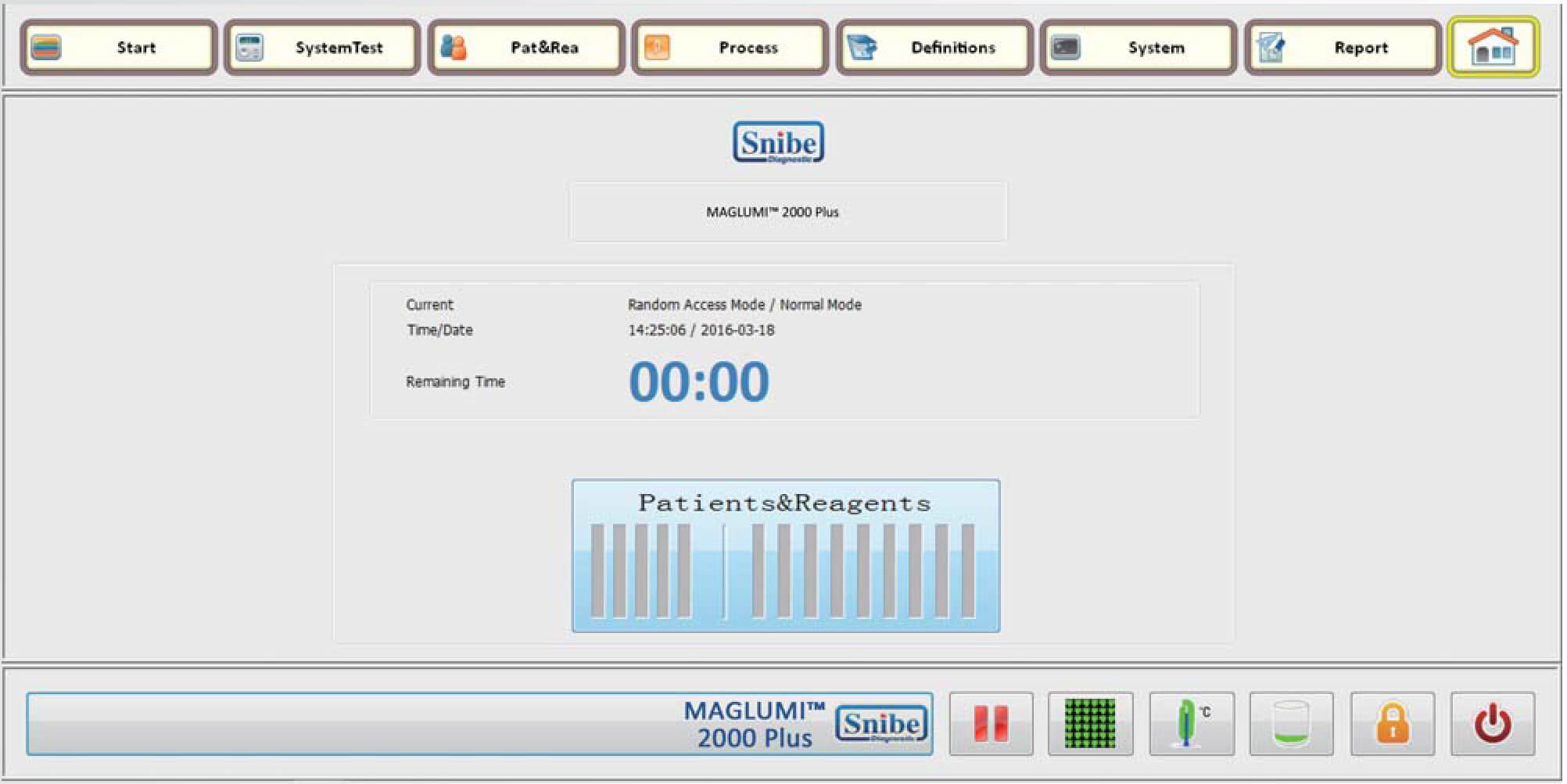This screenshot has height=784, width=1567.
Task: Open the green grid matrix icon
Action: 1091,724
